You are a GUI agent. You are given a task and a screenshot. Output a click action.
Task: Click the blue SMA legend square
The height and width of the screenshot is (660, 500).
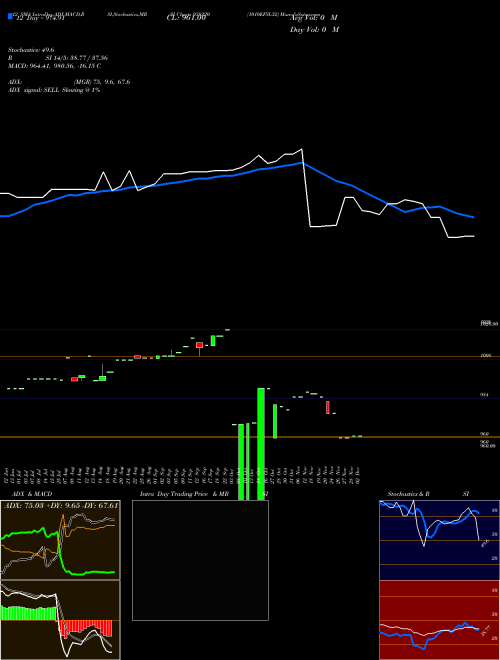coord(10,16)
